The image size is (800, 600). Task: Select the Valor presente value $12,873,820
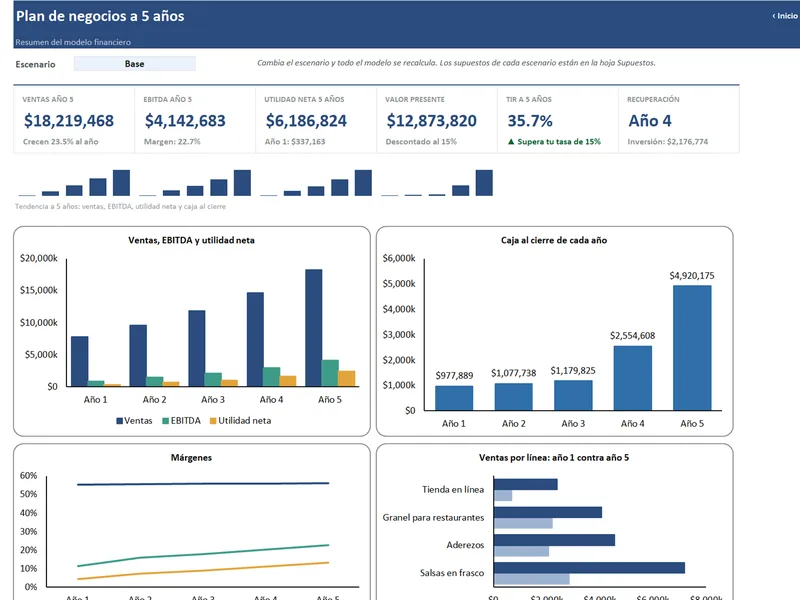[x=432, y=120]
